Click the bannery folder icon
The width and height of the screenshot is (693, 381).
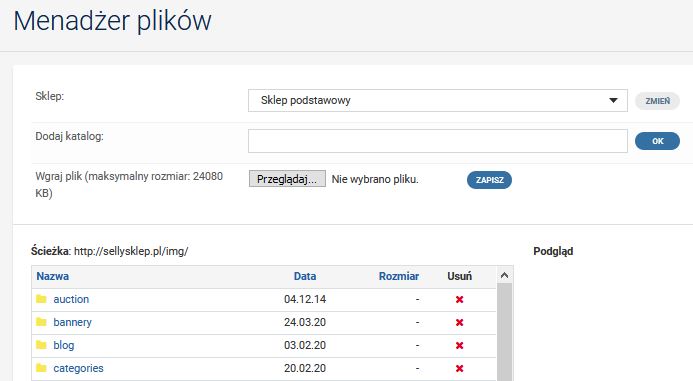tap(41, 322)
